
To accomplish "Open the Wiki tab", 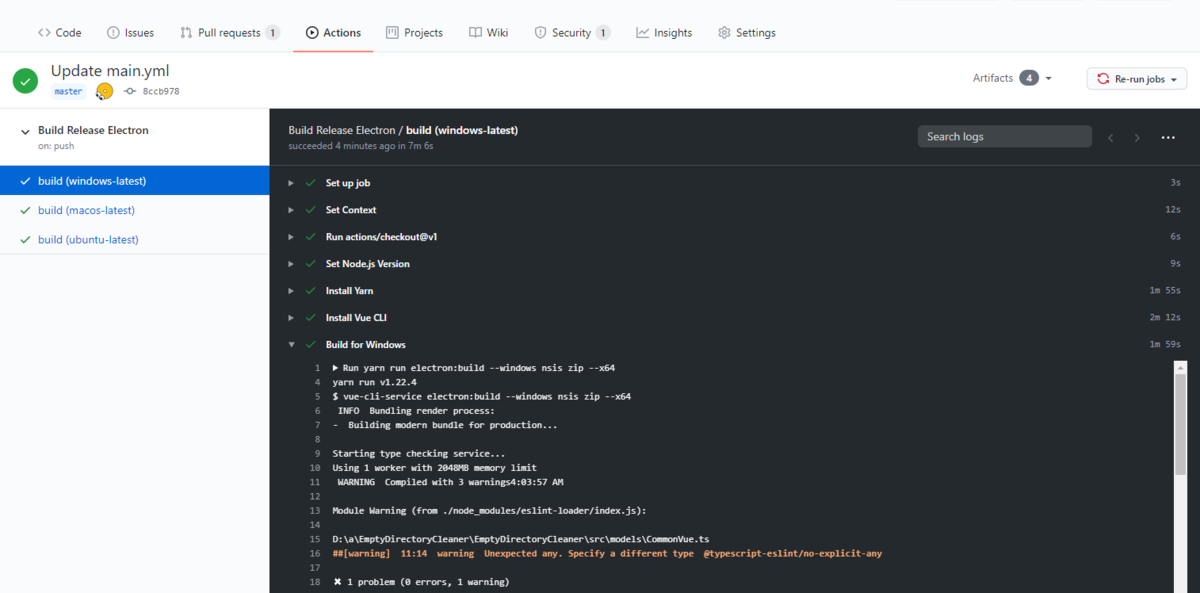I will [x=488, y=33].
